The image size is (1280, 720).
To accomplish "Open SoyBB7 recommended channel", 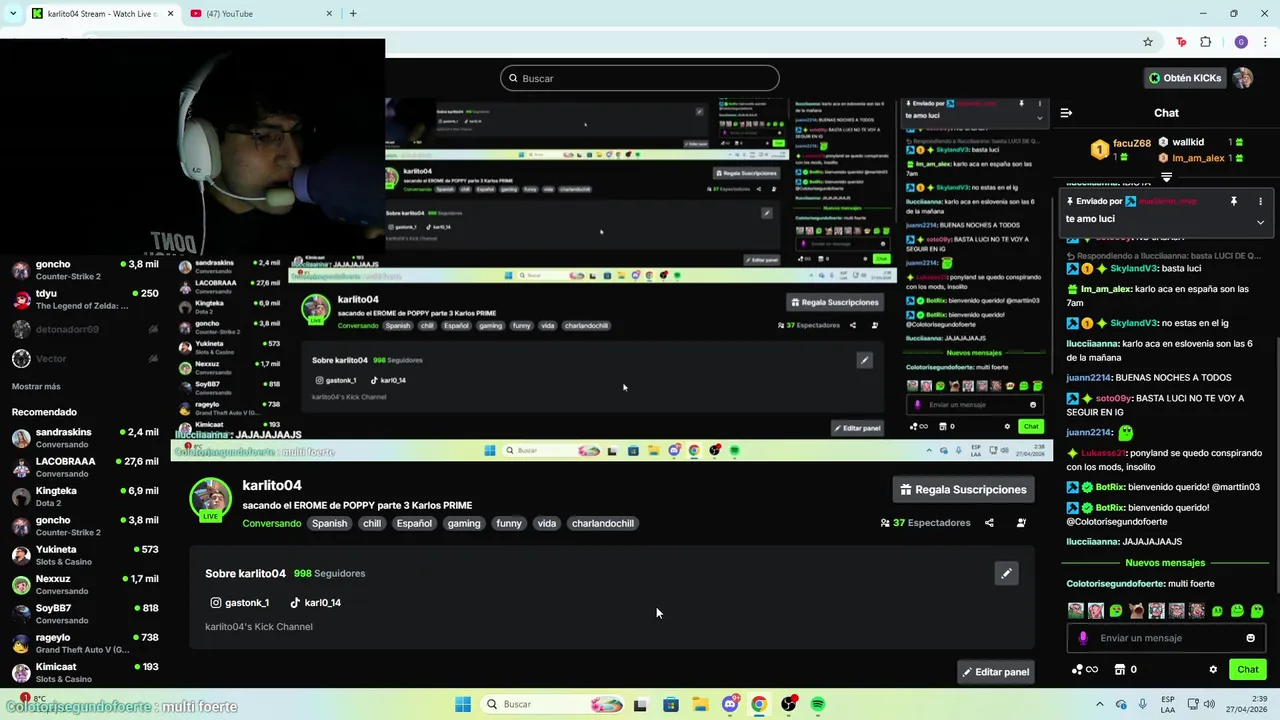I will [x=85, y=613].
